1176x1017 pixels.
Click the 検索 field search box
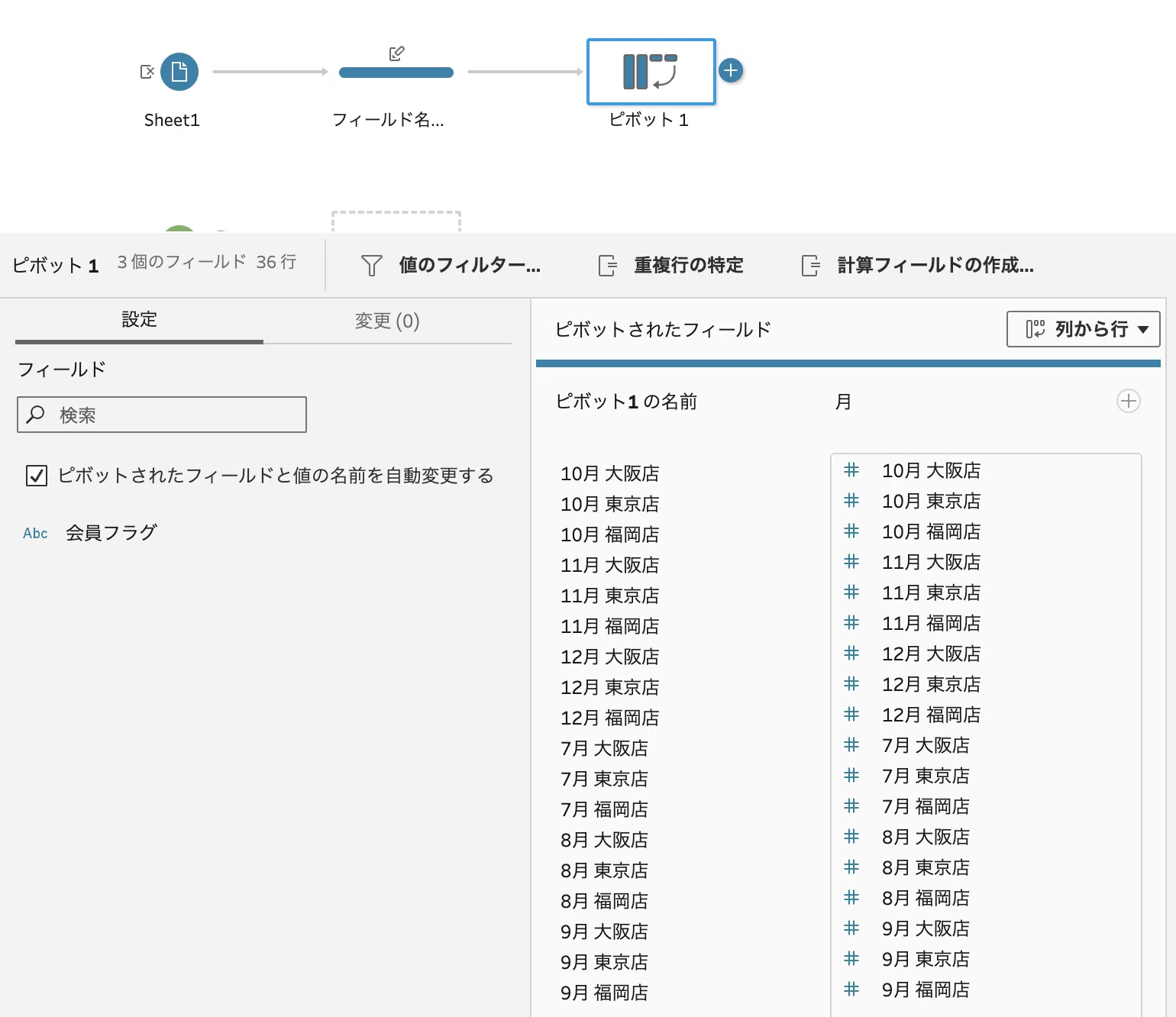[162, 415]
